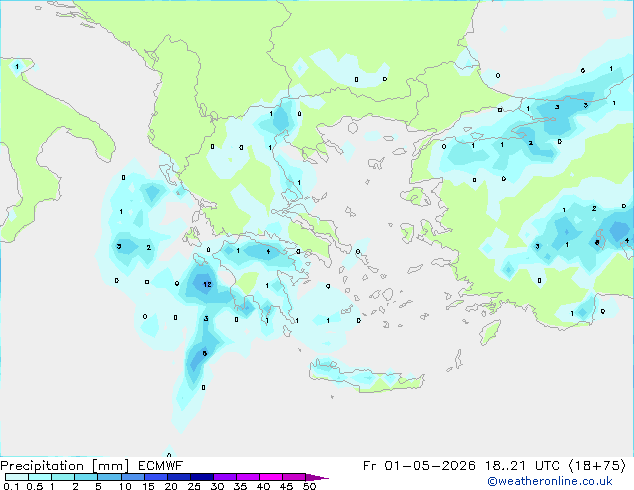
Task: Select the legend swatch between 0.5 and 1
Action: click(x=40, y=477)
